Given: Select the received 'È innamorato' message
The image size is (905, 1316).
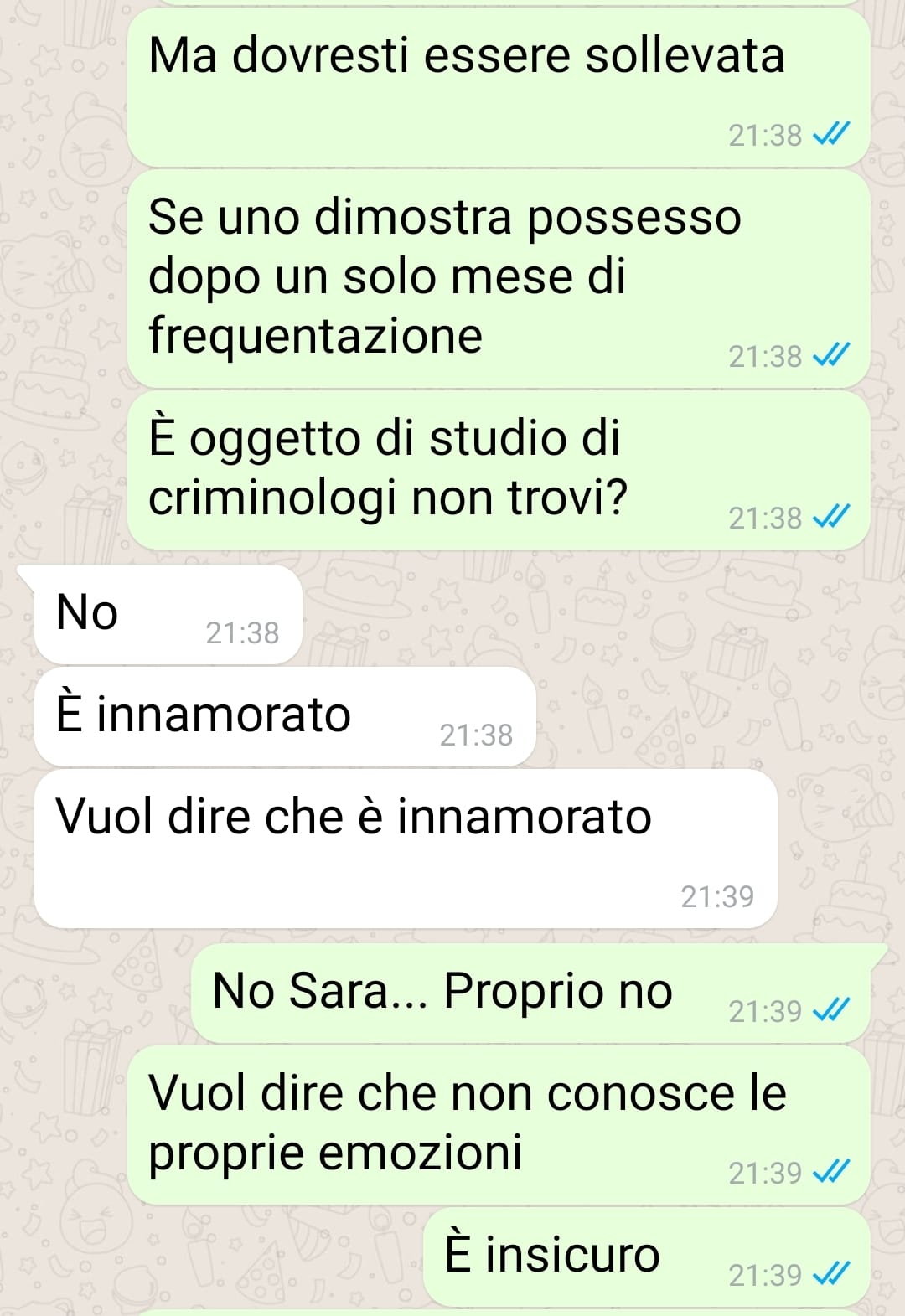Looking at the screenshot, I should [x=285, y=717].
